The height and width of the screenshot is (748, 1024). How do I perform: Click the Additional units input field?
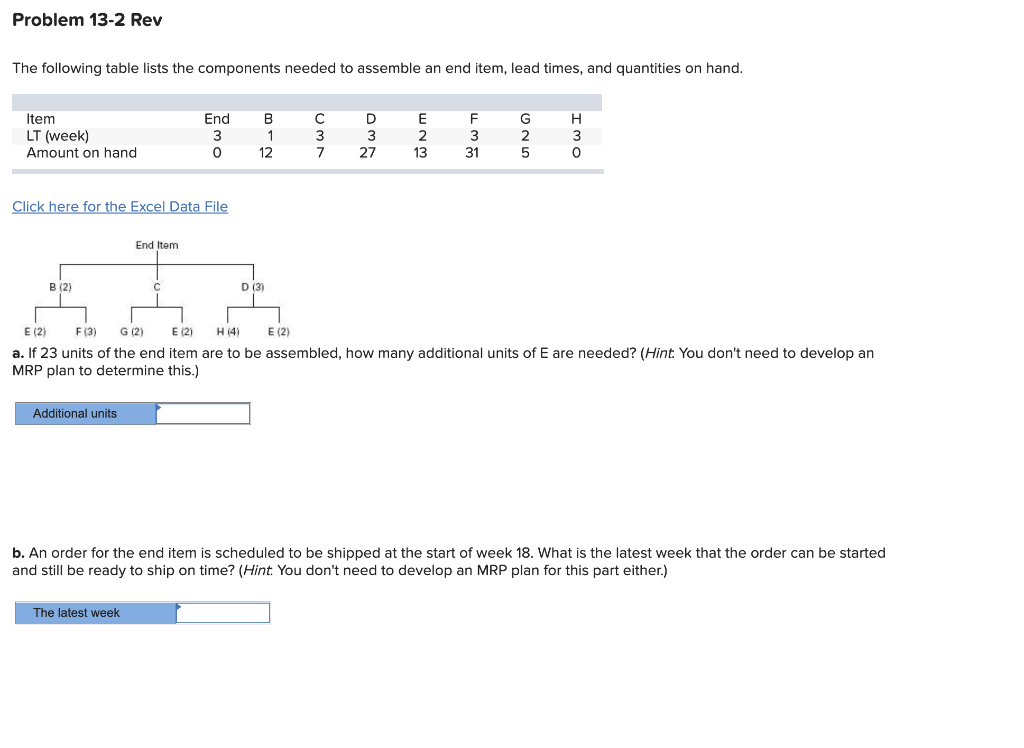(x=204, y=412)
